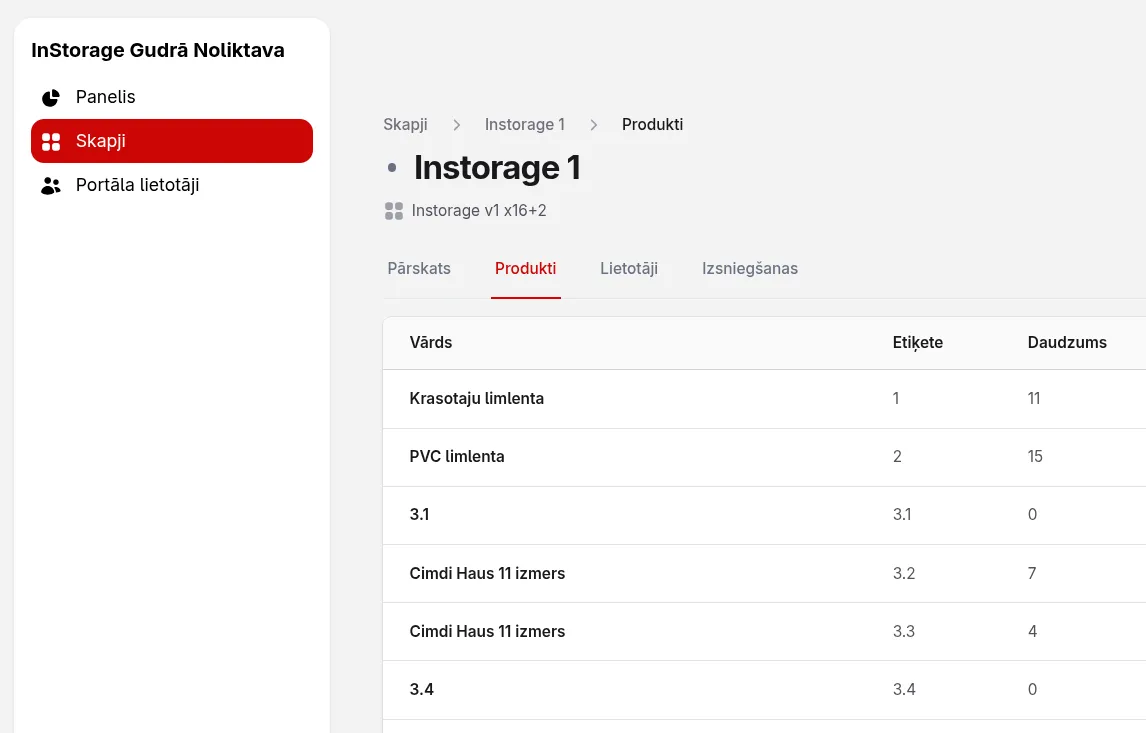1146x733 pixels.
Task: Open the PVC limlenta product row
Action: 764,457
